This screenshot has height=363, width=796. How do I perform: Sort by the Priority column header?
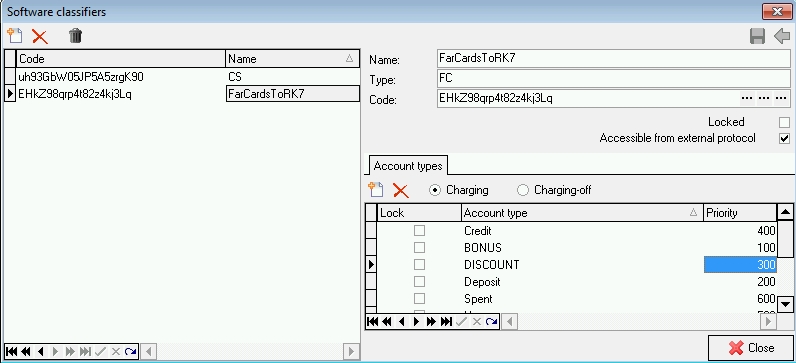740,213
